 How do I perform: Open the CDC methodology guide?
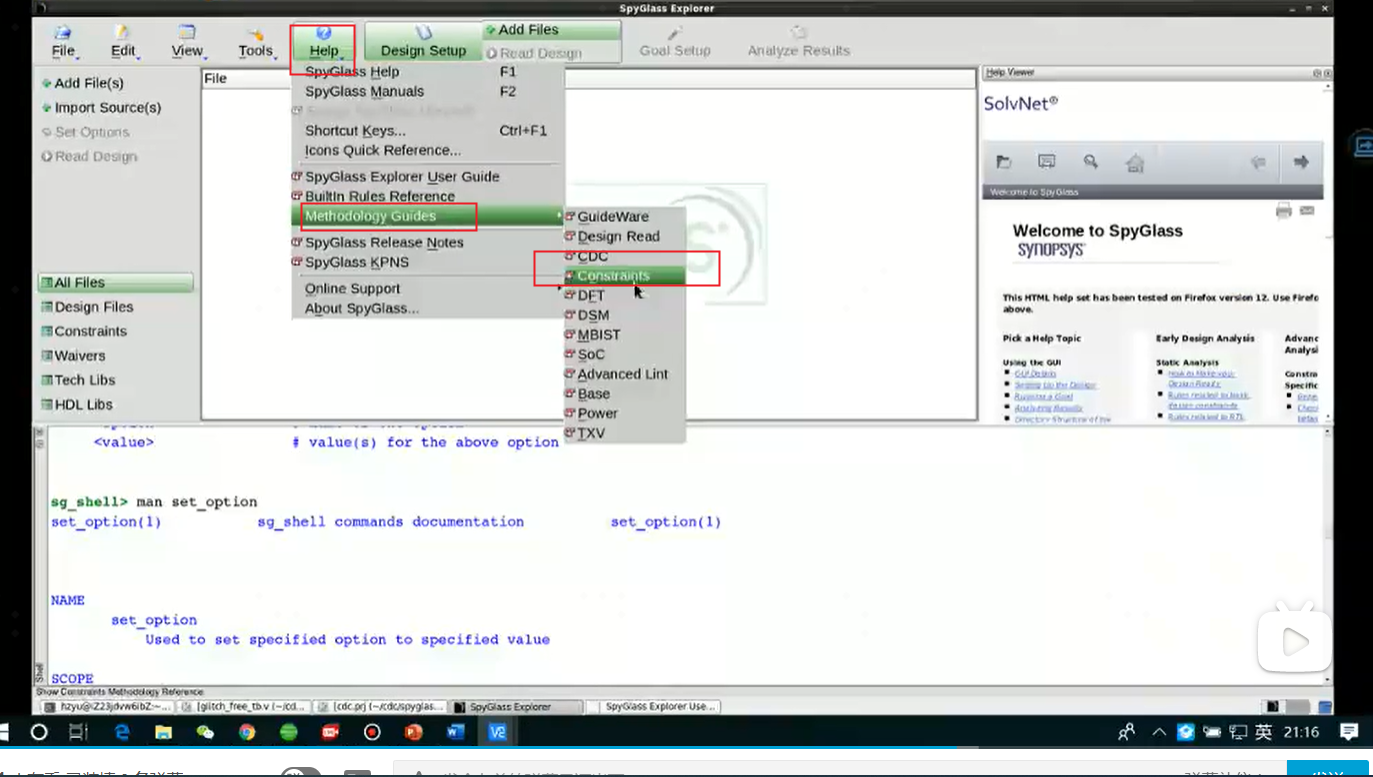pyautogui.click(x=623, y=256)
